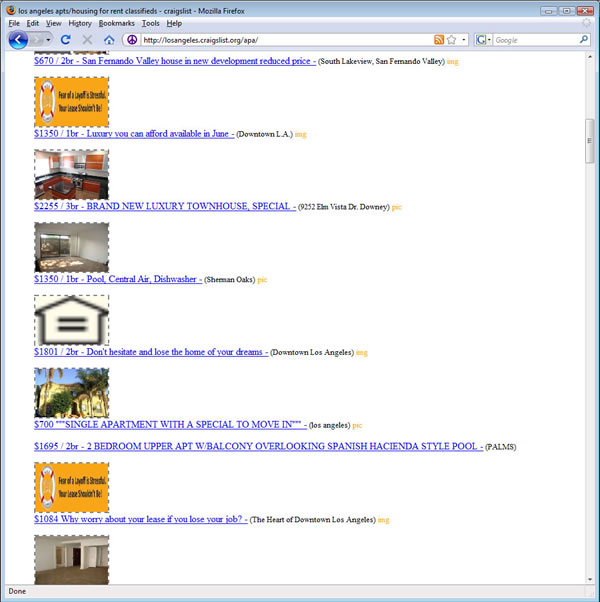This screenshot has height=602, width=600.
Task: Open the Google search engine selector
Action: click(x=484, y=40)
